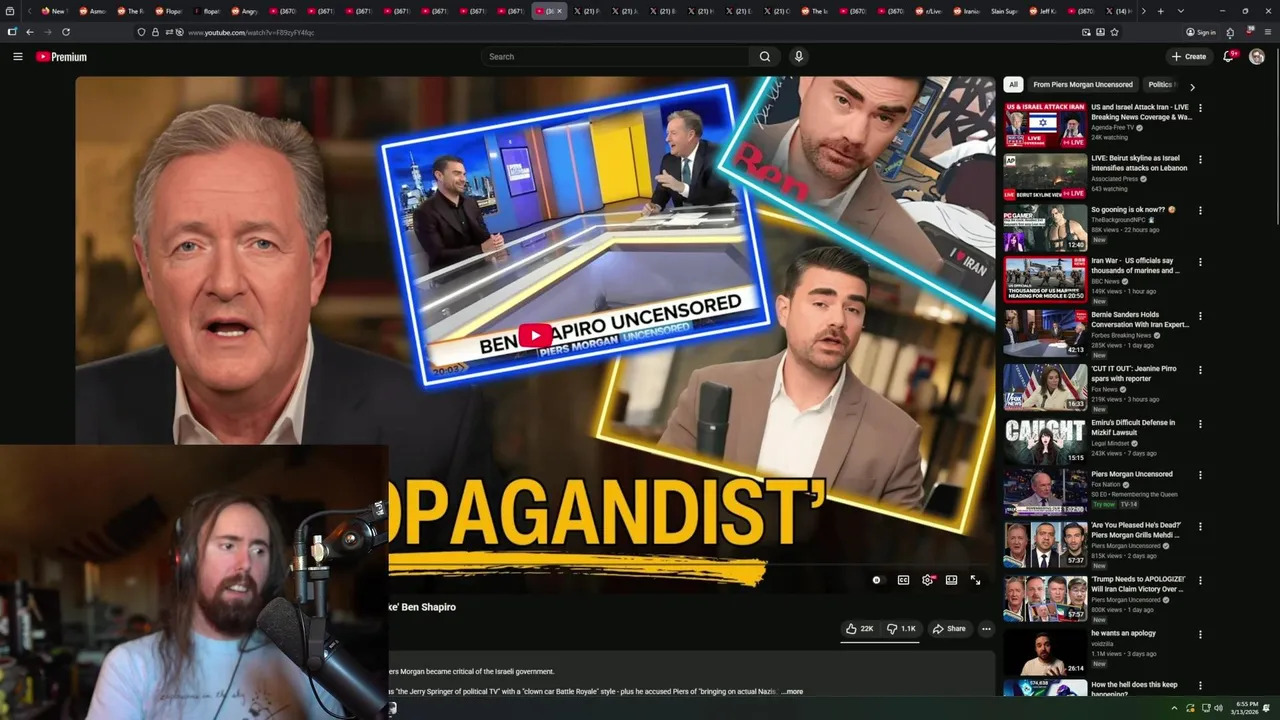
Task: Play the video via red play button
Action: click(535, 336)
